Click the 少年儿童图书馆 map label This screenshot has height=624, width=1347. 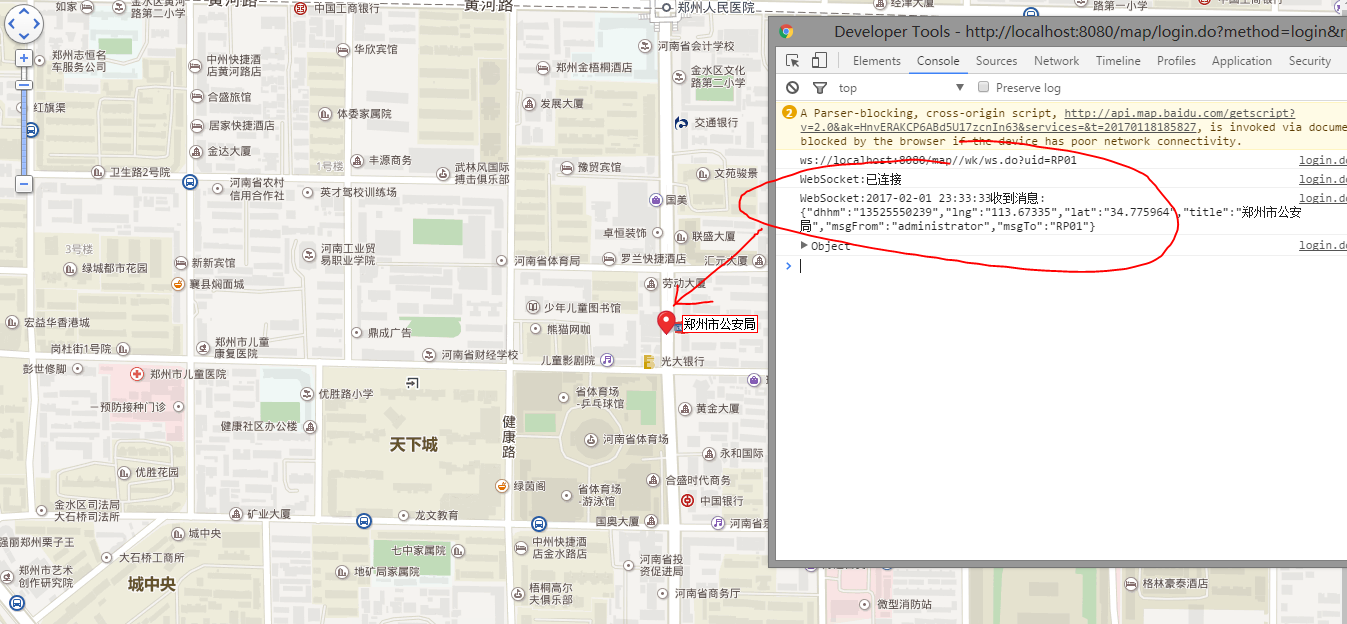click(x=583, y=307)
